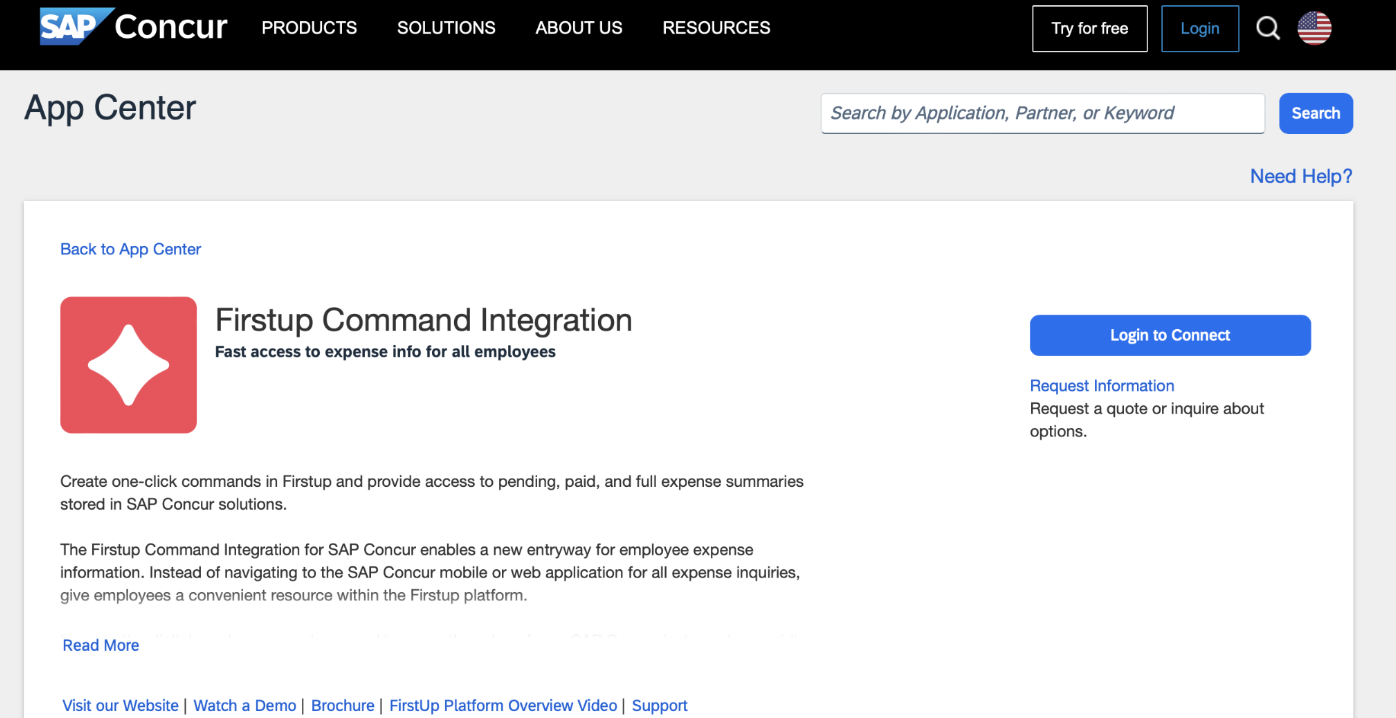
Task: Focus the App Center search field
Action: pos(1043,113)
